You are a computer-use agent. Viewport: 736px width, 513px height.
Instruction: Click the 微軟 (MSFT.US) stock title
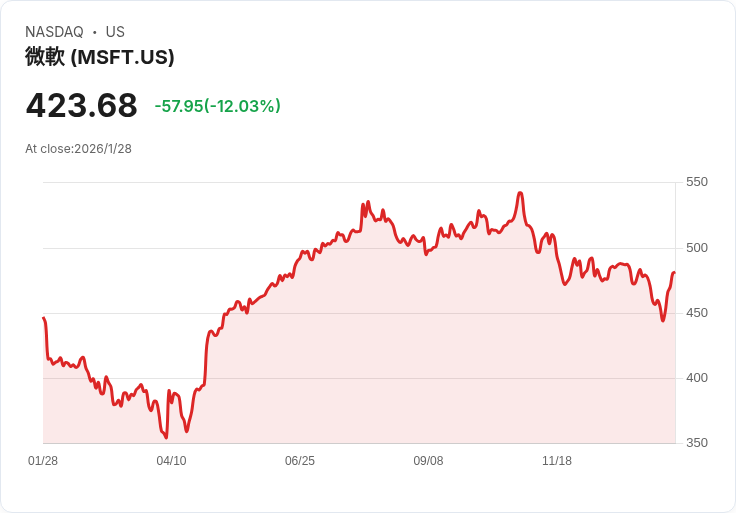[x=100, y=57]
